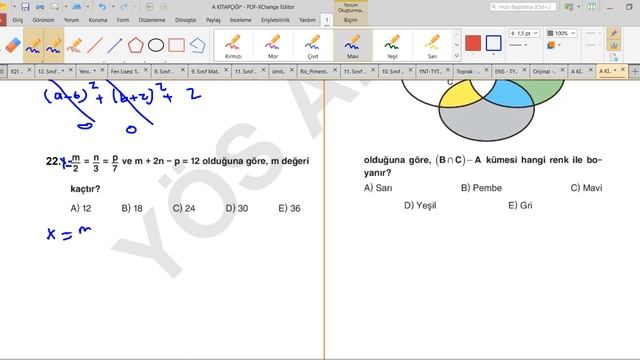
Task: Select the Polygon pentagon tool
Action: click(x=136, y=45)
